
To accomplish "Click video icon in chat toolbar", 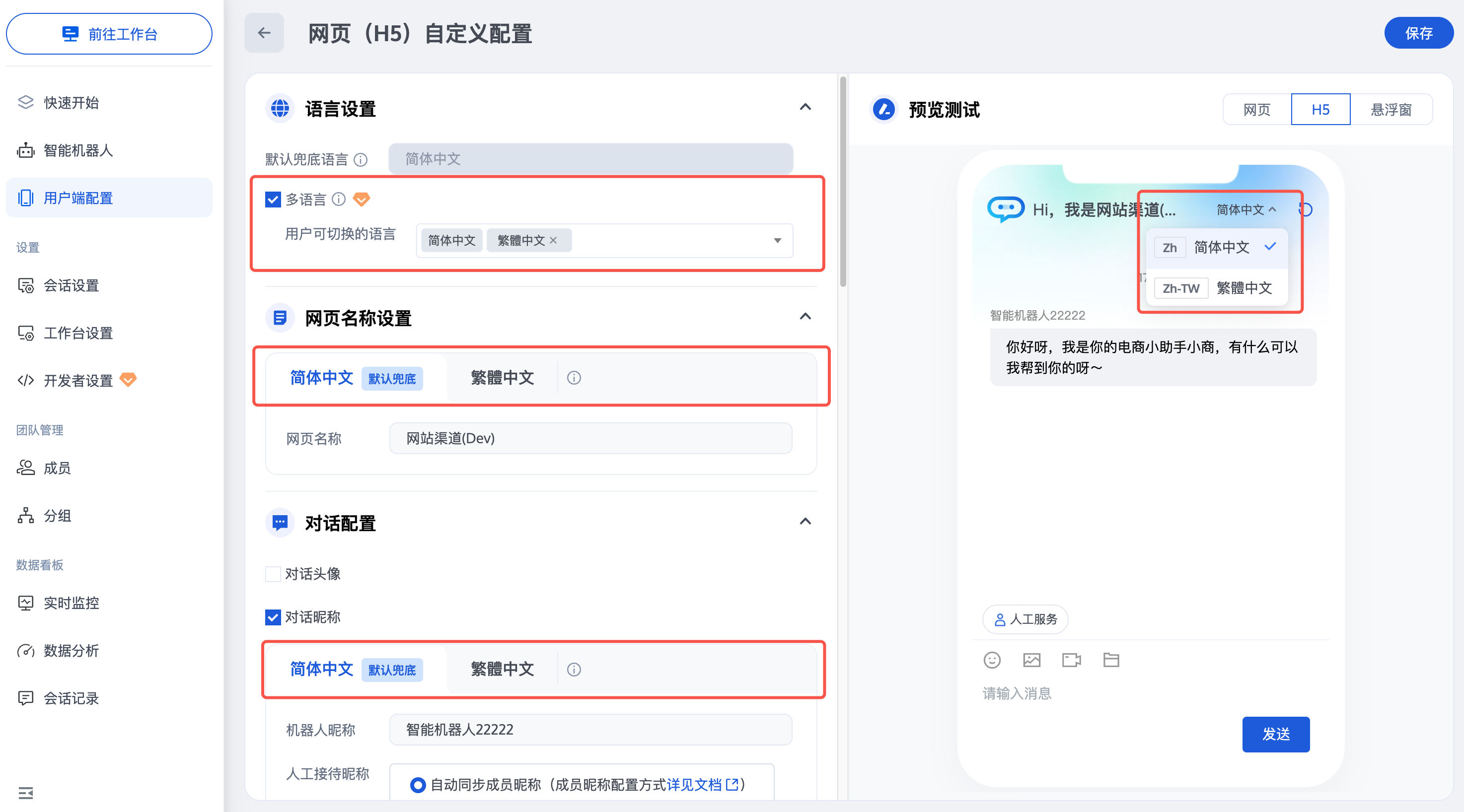I will click(1071, 660).
